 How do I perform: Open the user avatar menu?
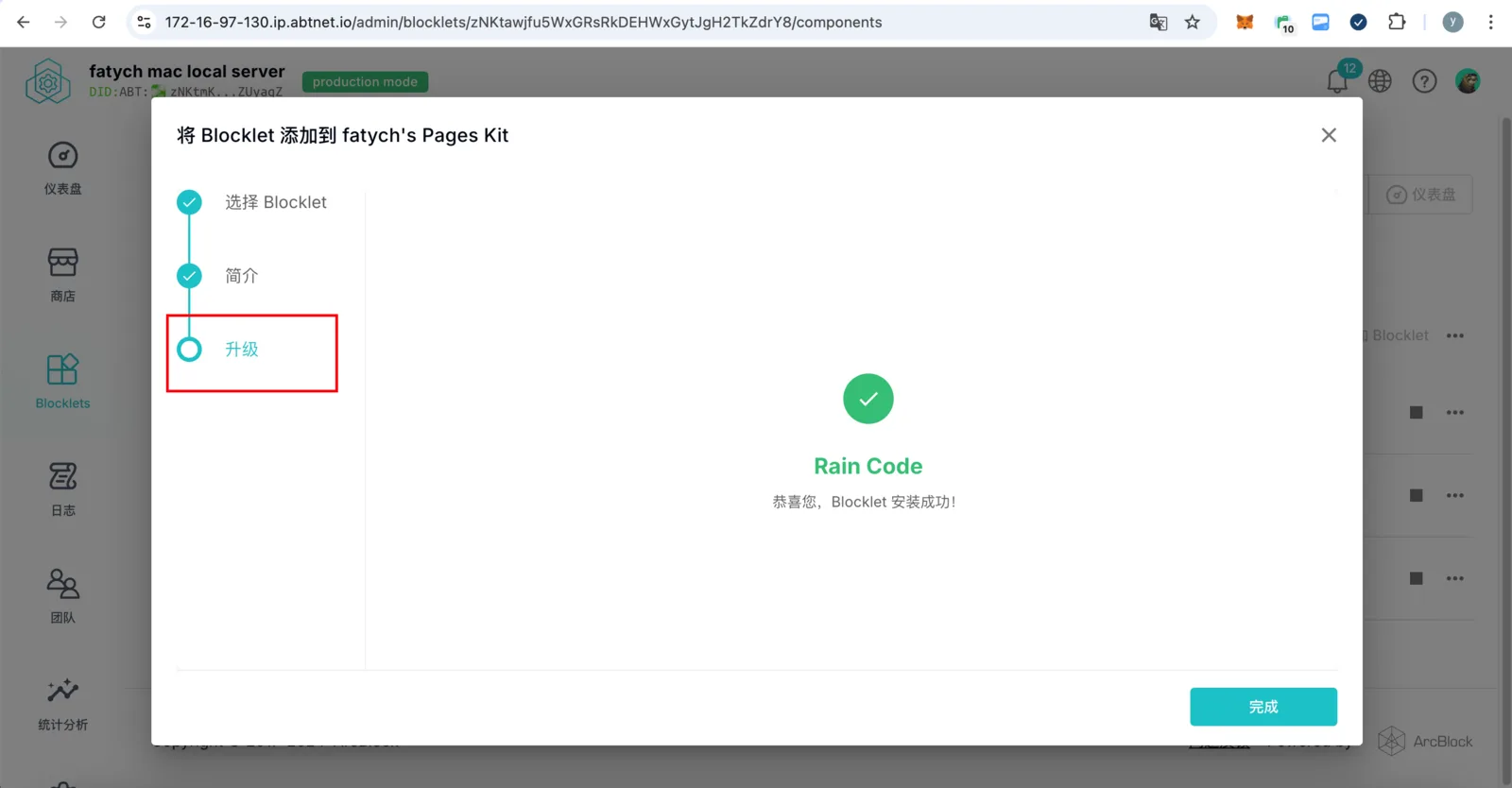[x=1468, y=81]
